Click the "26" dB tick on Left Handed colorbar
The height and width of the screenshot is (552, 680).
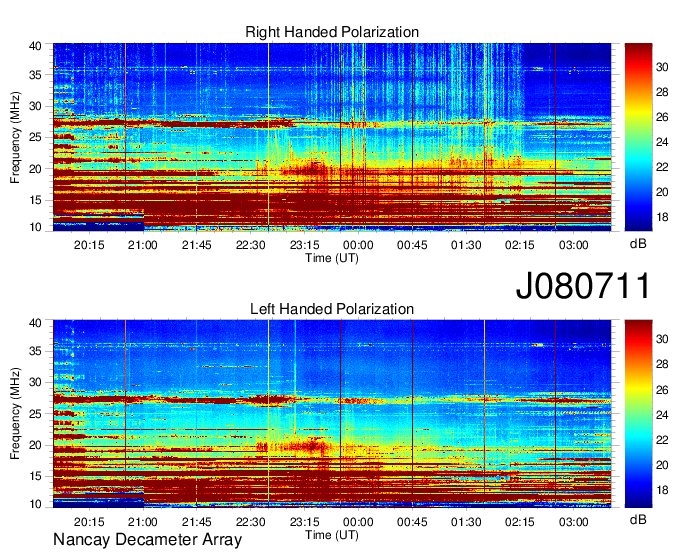coord(662,390)
